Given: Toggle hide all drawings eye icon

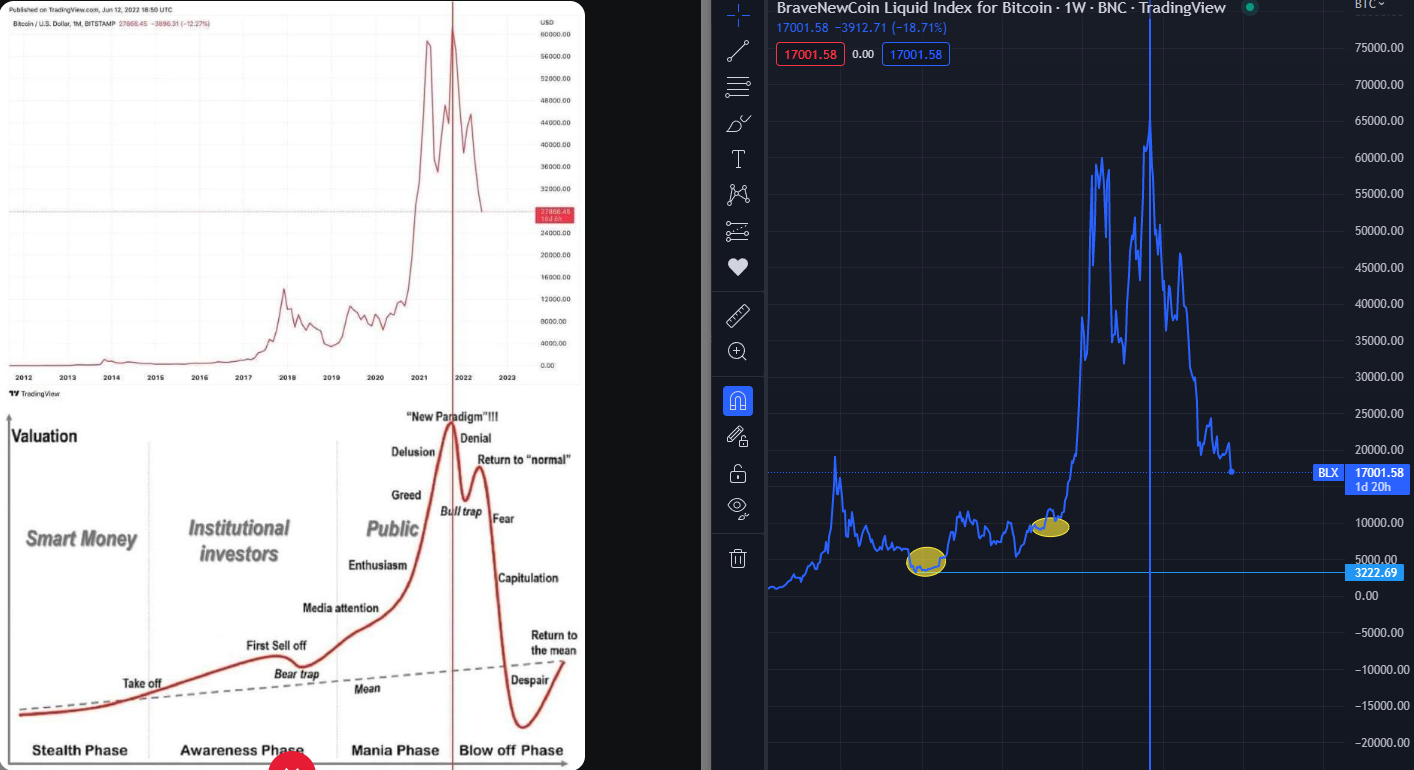Looking at the screenshot, I should click(x=738, y=509).
